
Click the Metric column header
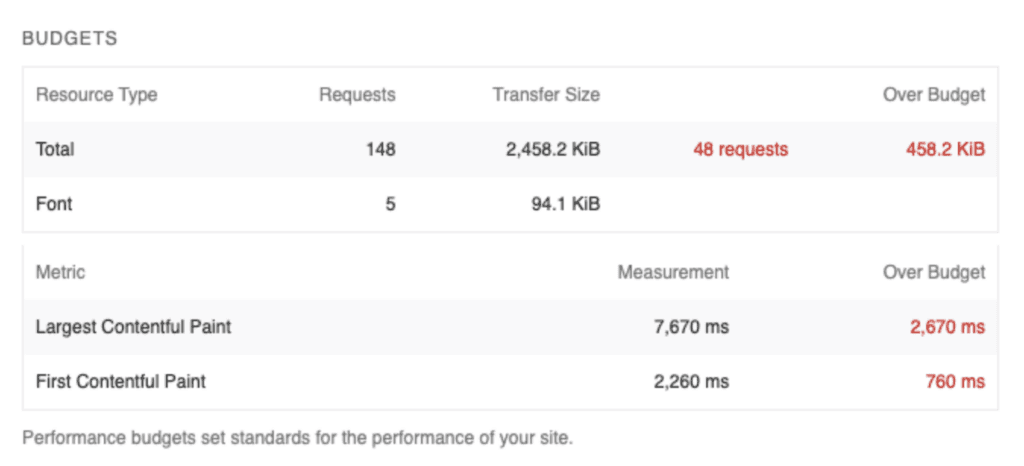click(60, 272)
